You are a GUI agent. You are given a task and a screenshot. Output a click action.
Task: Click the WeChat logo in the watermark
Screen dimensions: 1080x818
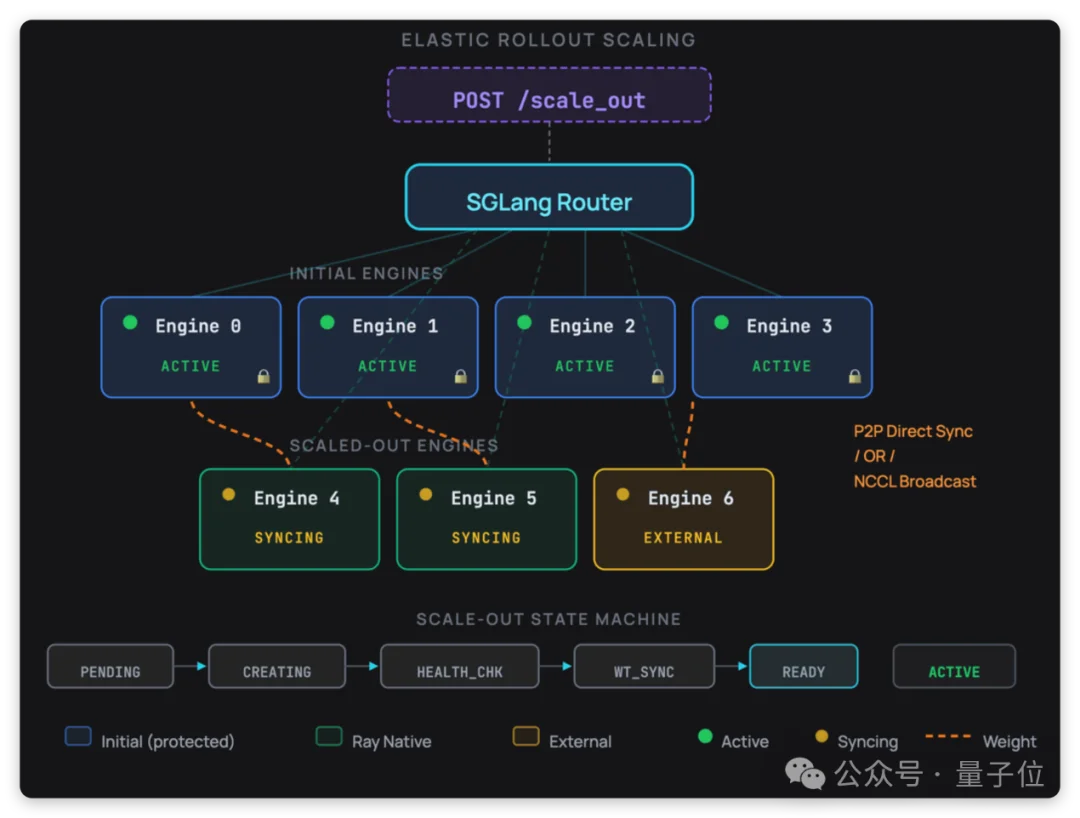(805, 773)
